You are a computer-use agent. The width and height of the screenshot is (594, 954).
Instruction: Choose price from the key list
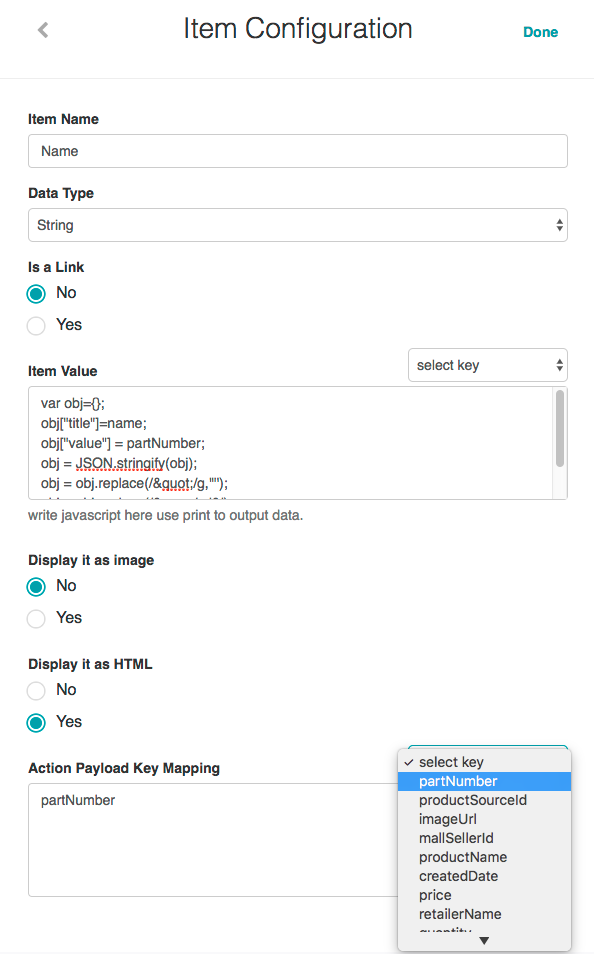pyautogui.click(x=484, y=895)
